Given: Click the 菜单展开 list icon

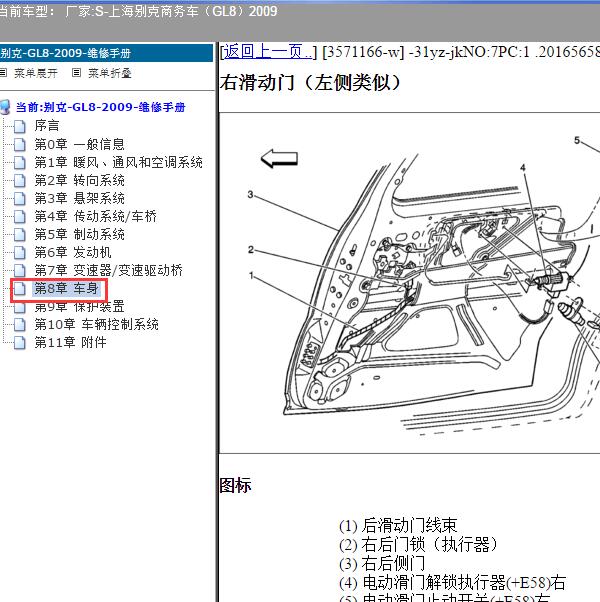Looking at the screenshot, I should pyautogui.click(x=3, y=72).
